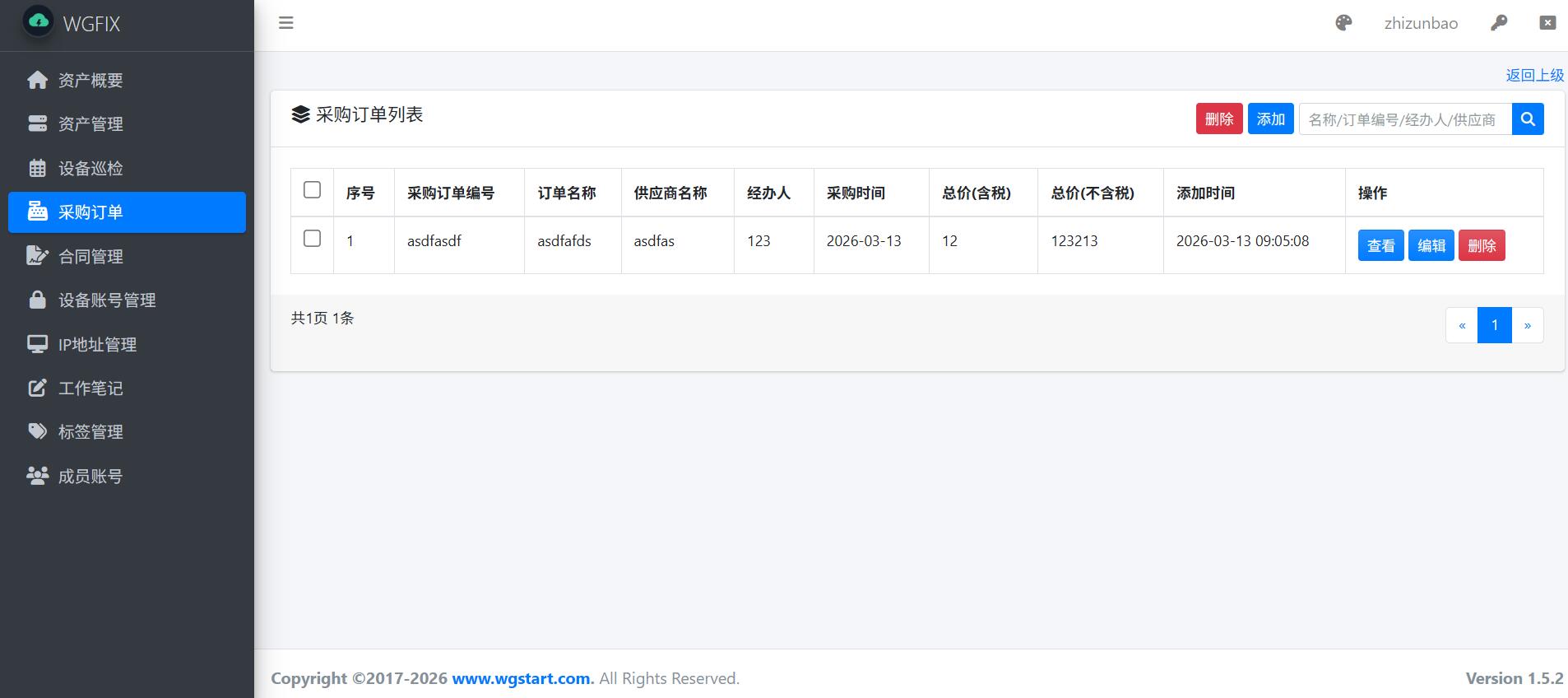Select page 1 in pagination

[1495, 325]
